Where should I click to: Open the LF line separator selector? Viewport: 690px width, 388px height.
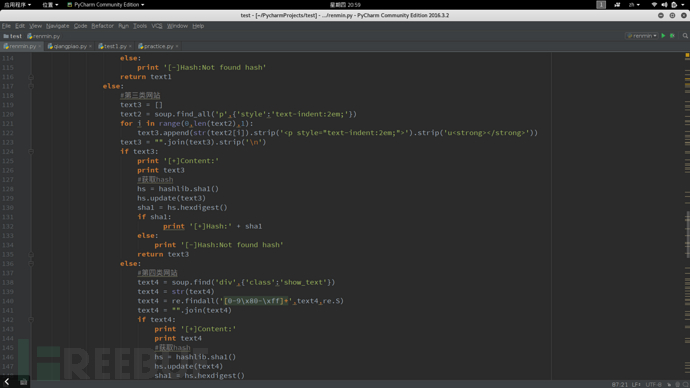636,384
